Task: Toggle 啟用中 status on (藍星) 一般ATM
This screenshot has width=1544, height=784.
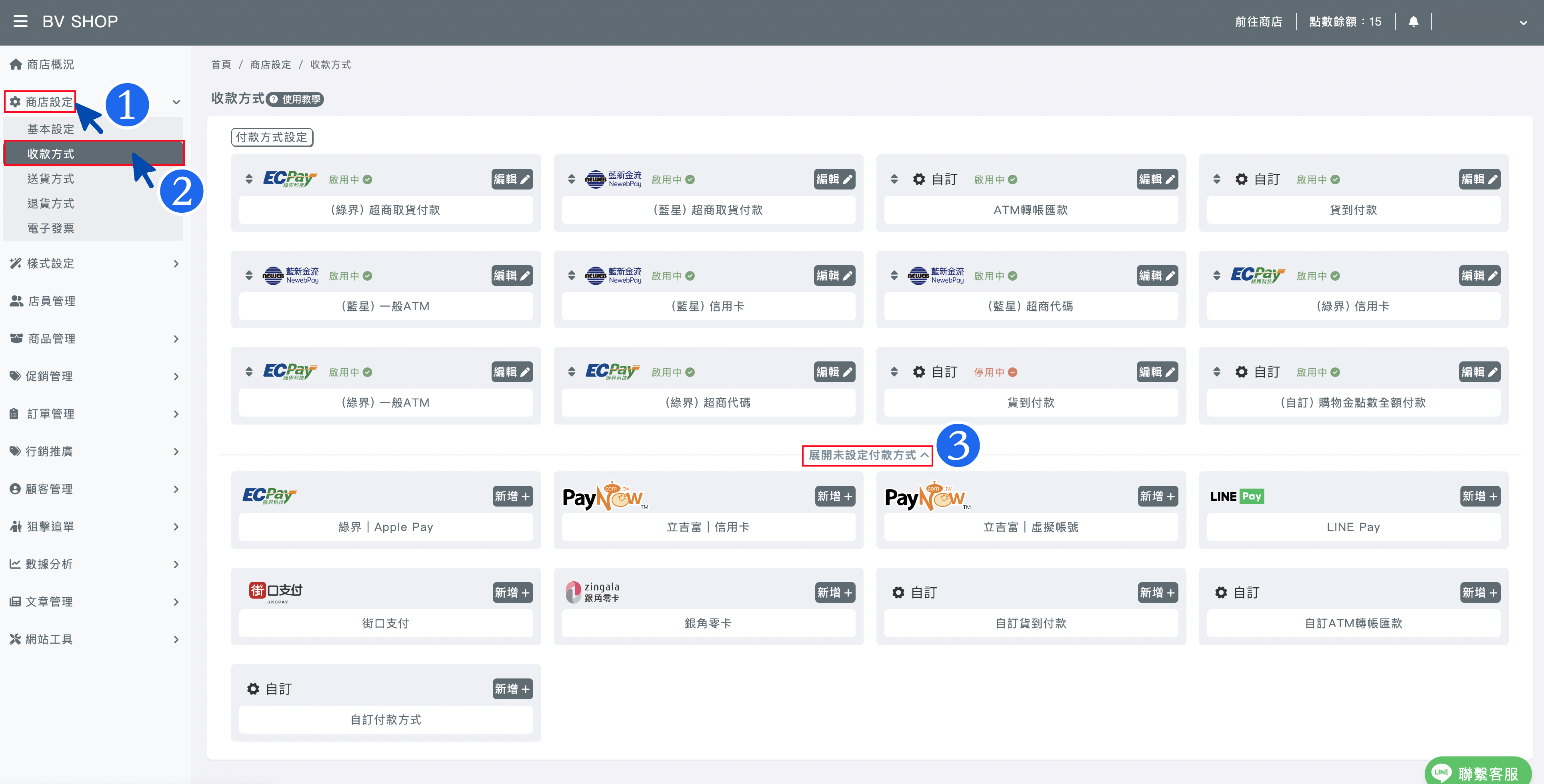Action: 351,275
